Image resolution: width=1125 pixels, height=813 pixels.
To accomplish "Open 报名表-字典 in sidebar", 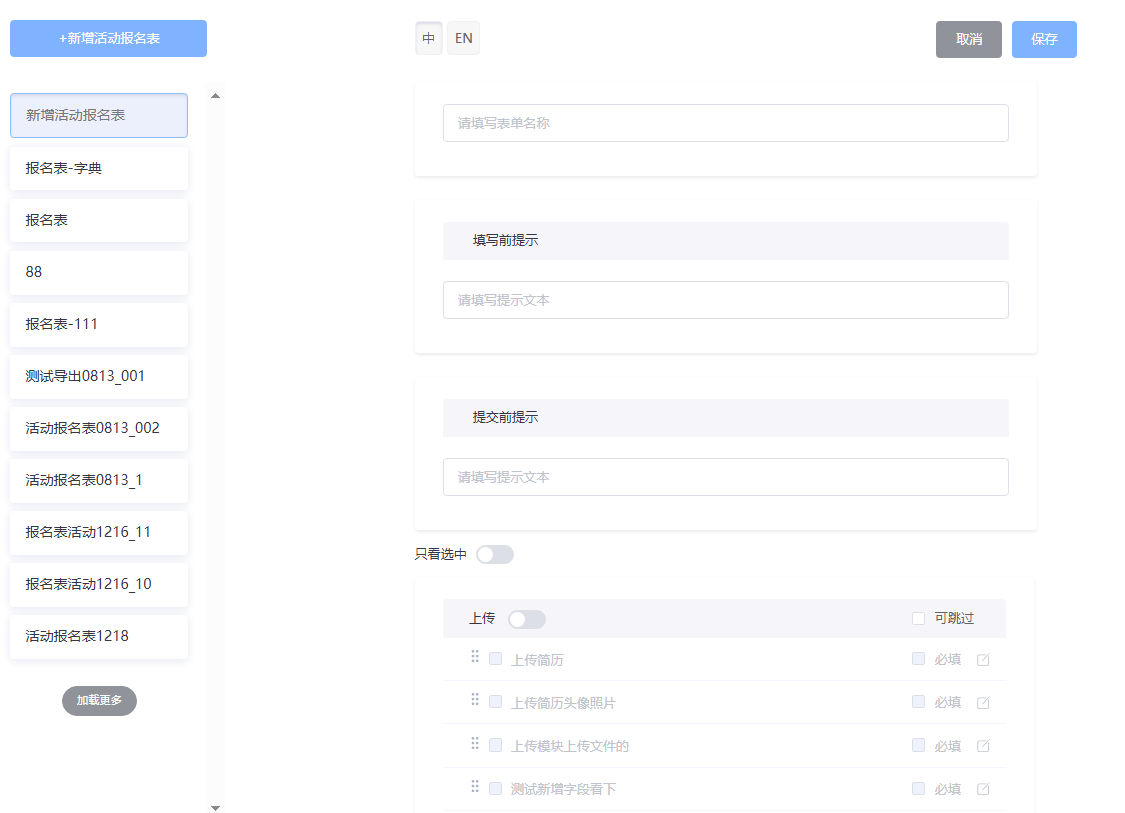I will pos(99,169).
